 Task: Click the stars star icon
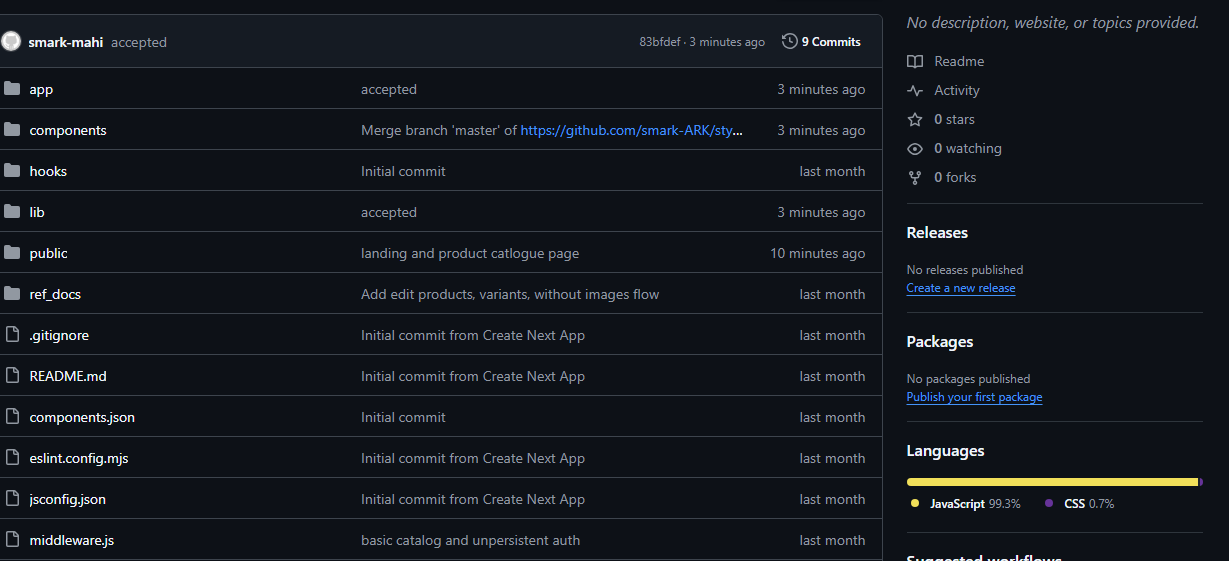(x=915, y=119)
